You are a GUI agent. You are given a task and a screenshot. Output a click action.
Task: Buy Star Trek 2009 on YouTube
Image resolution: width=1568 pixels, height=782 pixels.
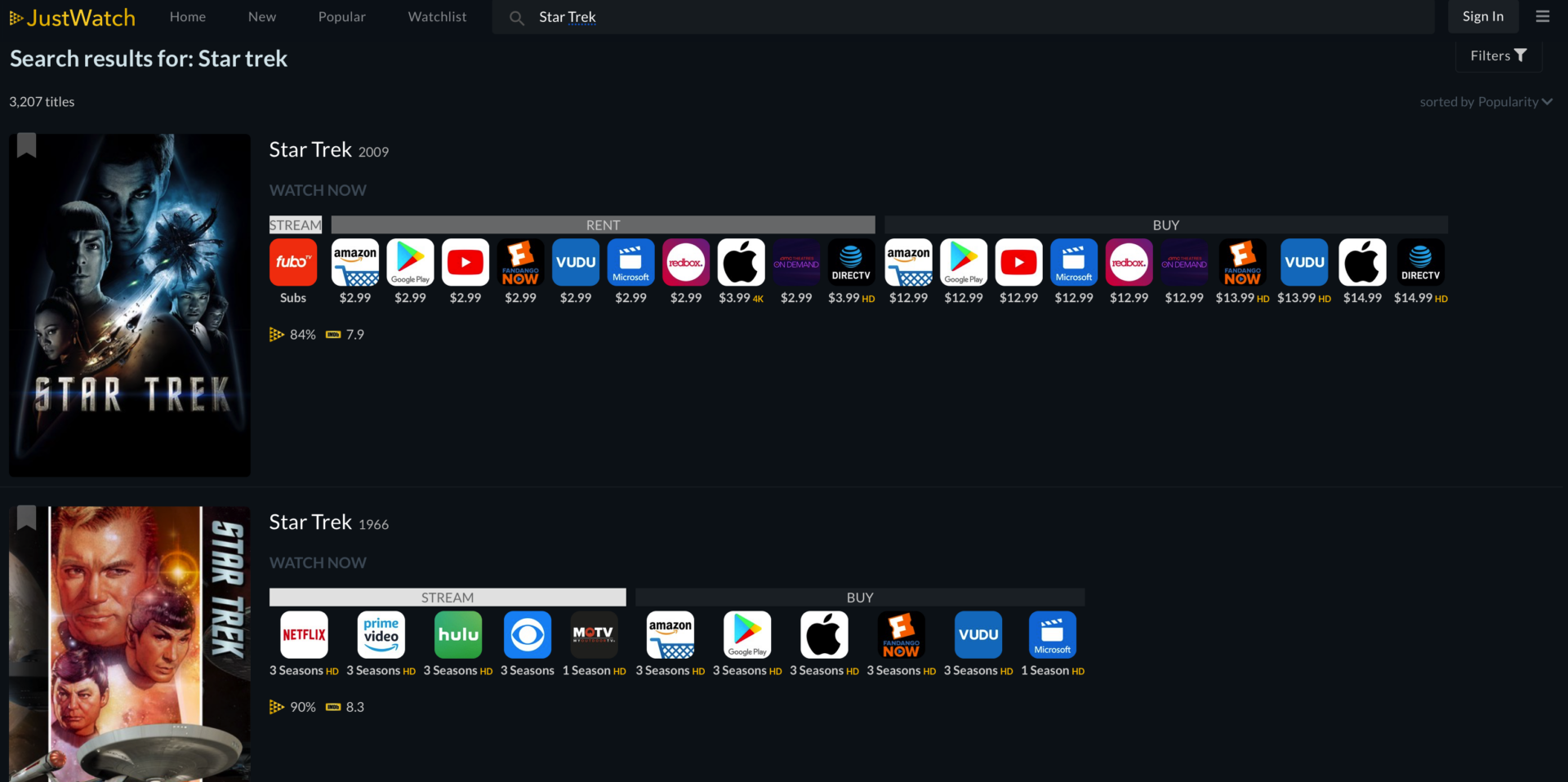tap(1019, 262)
